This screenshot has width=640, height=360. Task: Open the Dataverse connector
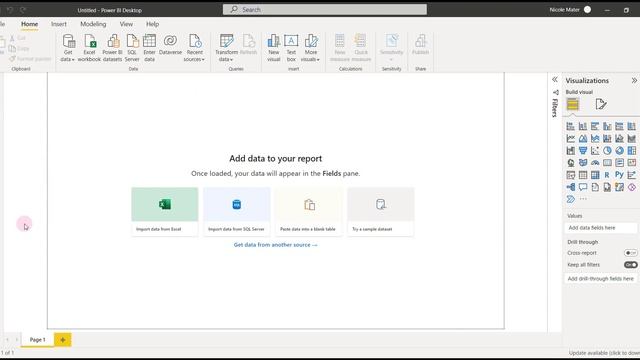[170, 45]
